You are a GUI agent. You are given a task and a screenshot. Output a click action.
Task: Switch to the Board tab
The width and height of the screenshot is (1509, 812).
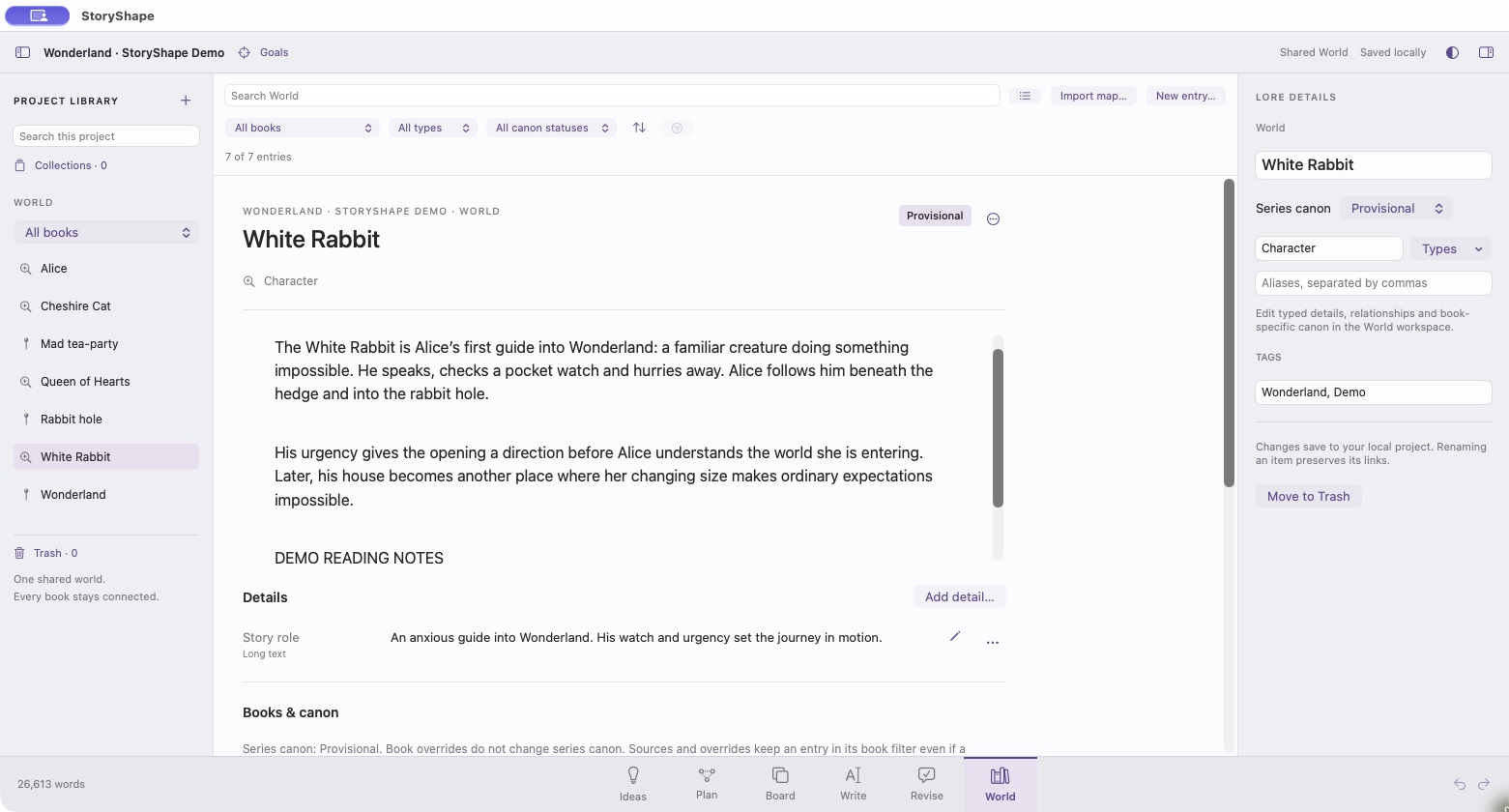(x=780, y=784)
